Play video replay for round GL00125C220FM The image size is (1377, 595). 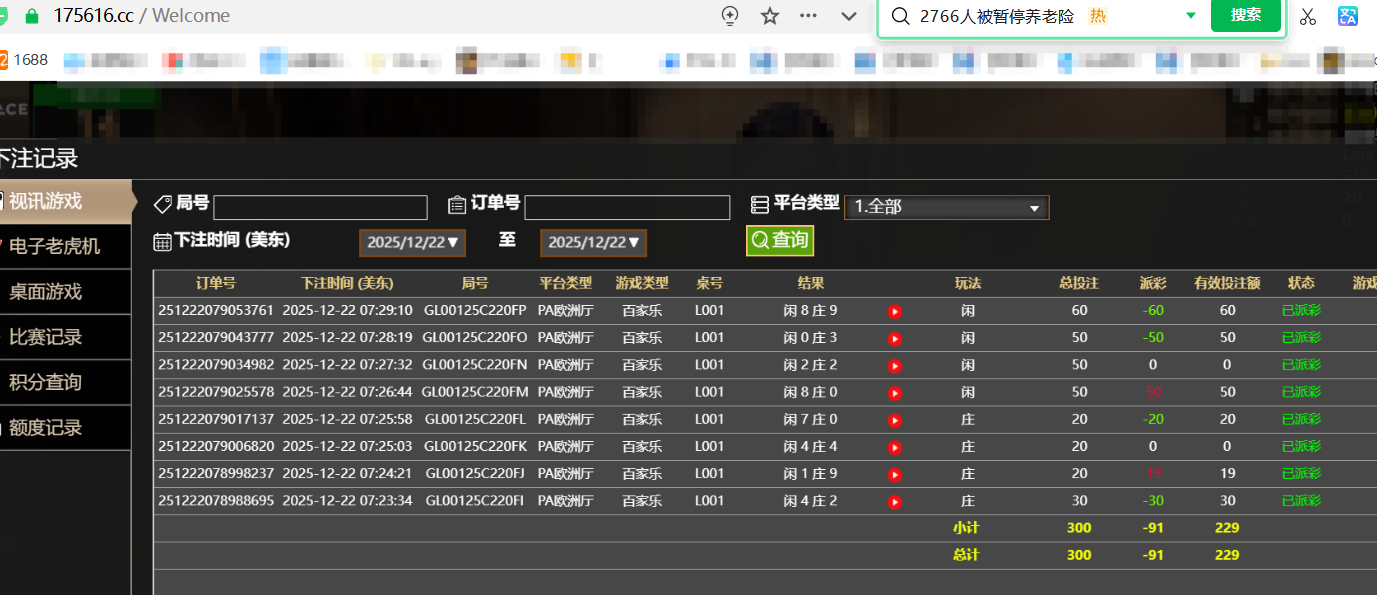[x=895, y=393]
